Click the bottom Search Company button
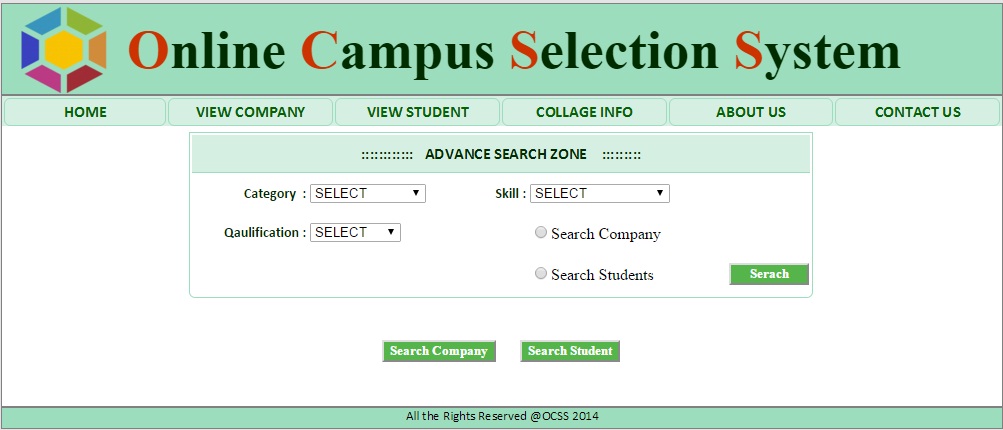This screenshot has width=1003, height=430. (x=438, y=351)
